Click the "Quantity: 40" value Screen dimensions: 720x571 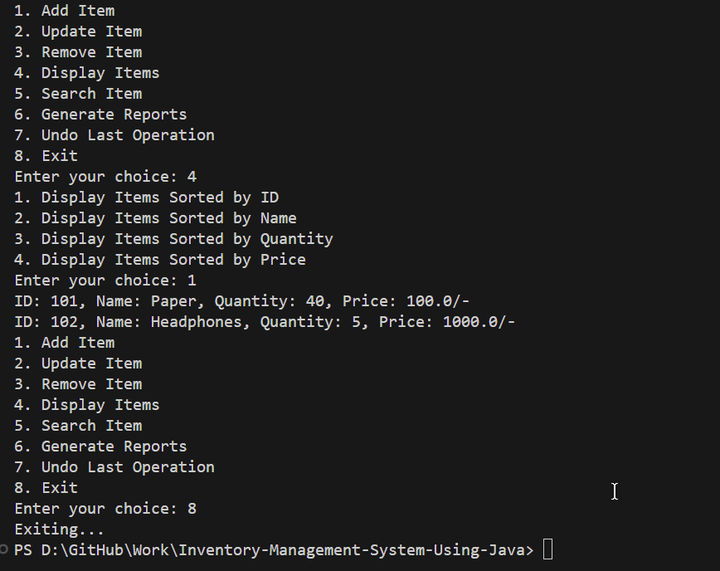click(x=269, y=301)
